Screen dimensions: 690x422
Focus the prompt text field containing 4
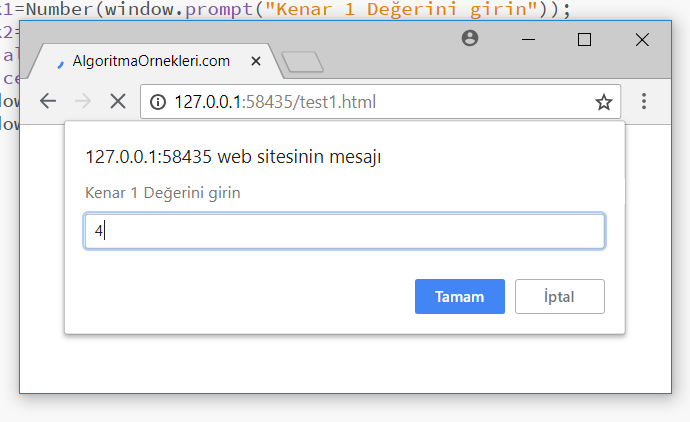(x=344, y=231)
